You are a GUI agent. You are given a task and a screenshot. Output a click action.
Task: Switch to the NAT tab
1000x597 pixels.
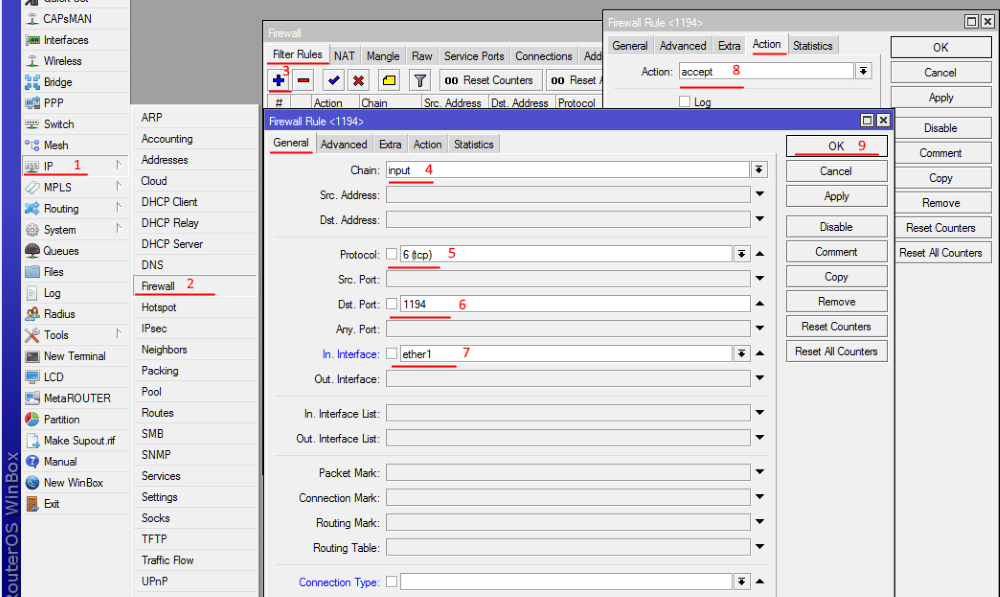(x=344, y=56)
